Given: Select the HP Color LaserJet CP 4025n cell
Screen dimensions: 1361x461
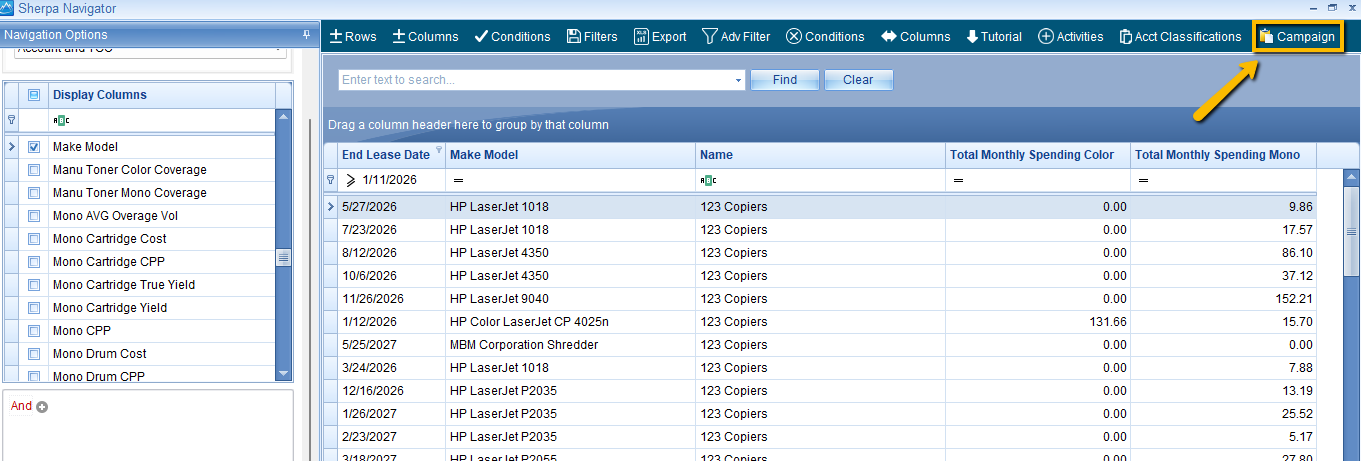Looking at the screenshot, I should tap(570, 322).
